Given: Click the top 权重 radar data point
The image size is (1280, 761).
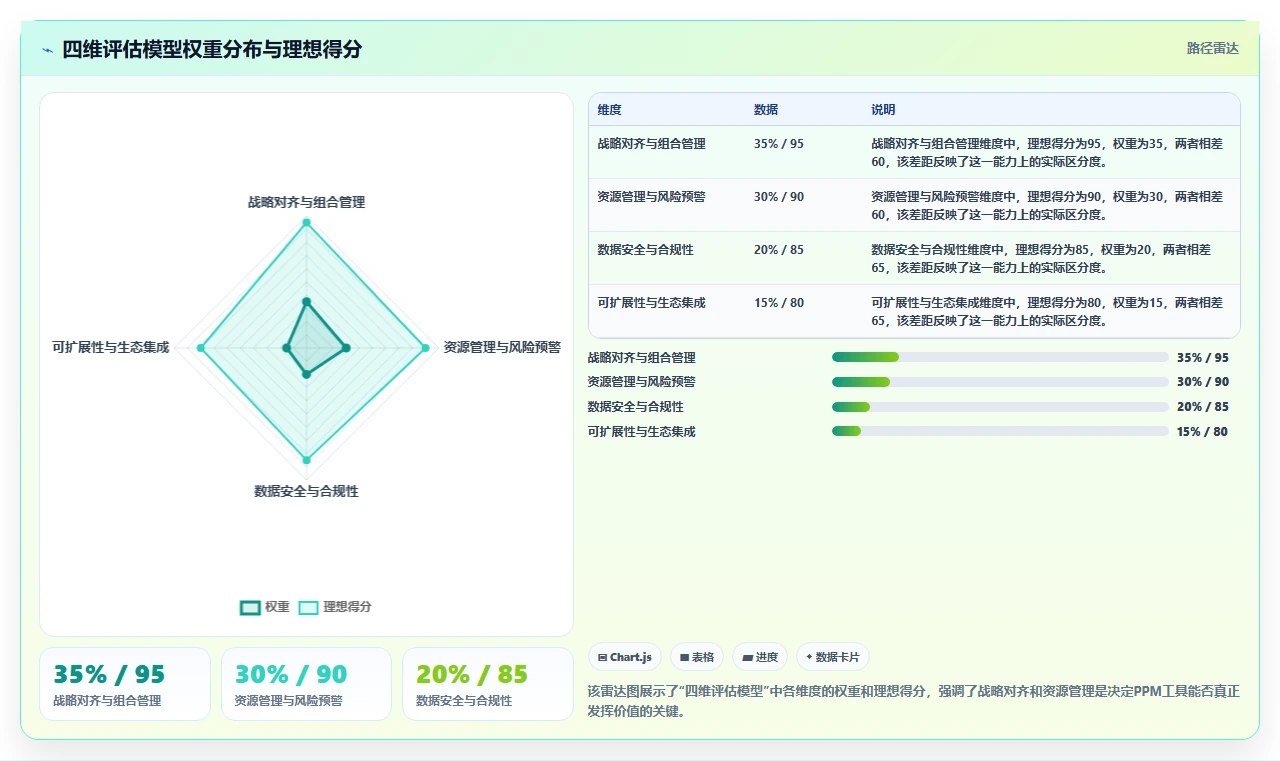Looking at the screenshot, I should [x=306, y=301].
